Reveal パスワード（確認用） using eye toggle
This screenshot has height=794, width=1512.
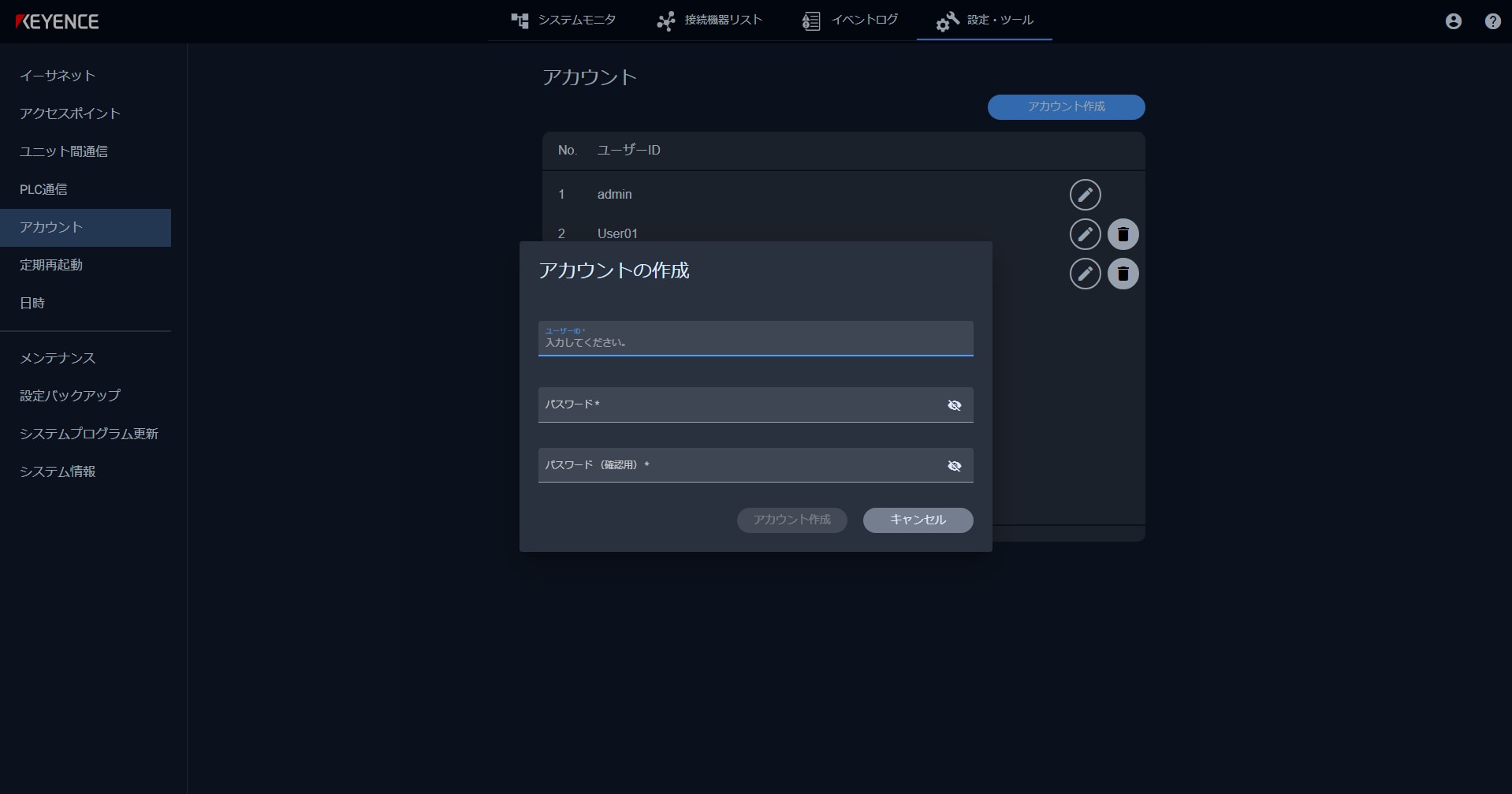pos(955,465)
